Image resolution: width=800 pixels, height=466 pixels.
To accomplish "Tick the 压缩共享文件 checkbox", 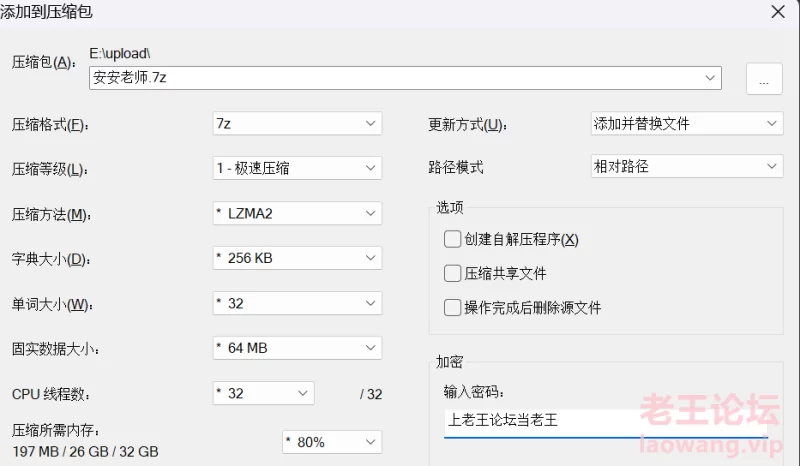I will [x=453, y=273].
